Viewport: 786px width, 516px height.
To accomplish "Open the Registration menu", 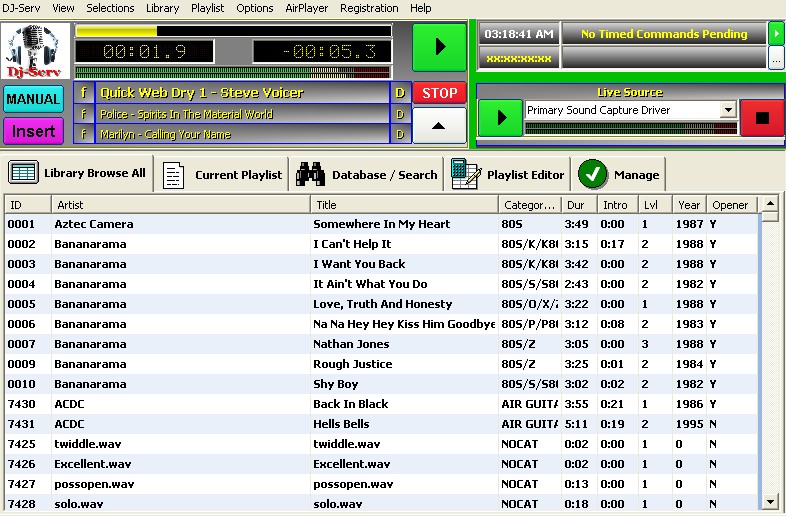I will pyautogui.click(x=369, y=8).
